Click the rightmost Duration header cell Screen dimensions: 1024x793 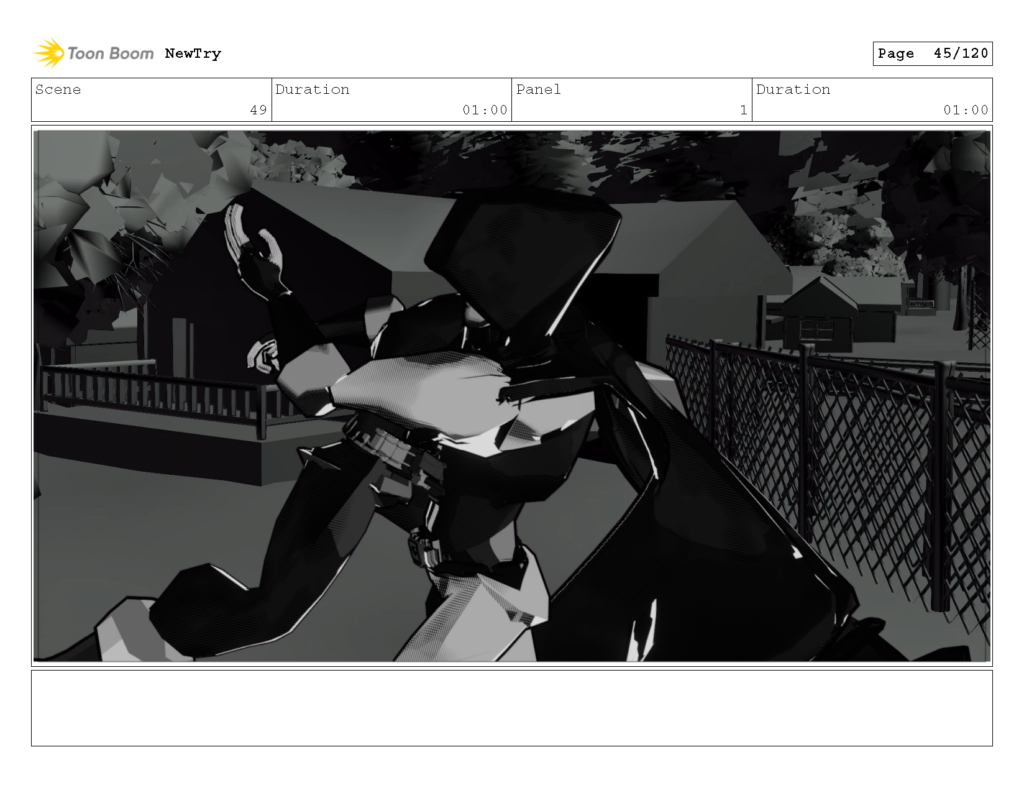(x=793, y=90)
